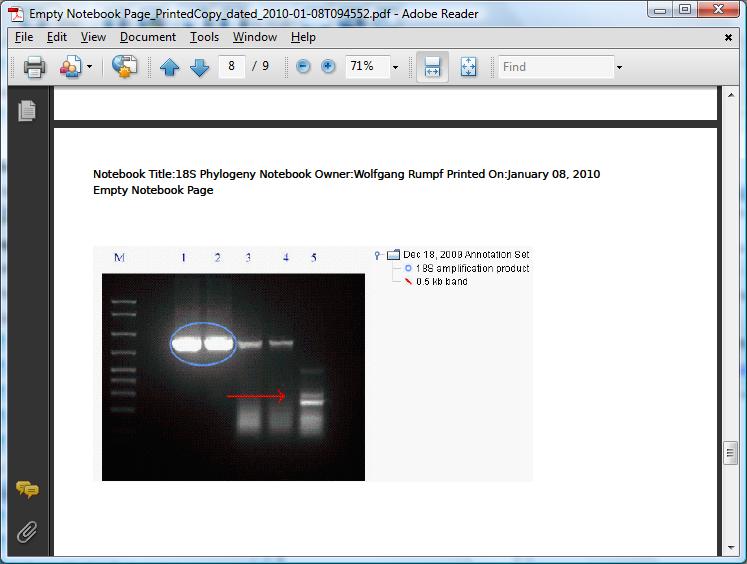747x564 pixels.
Task: Close the Adobe Reader window
Action: [x=718, y=10]
